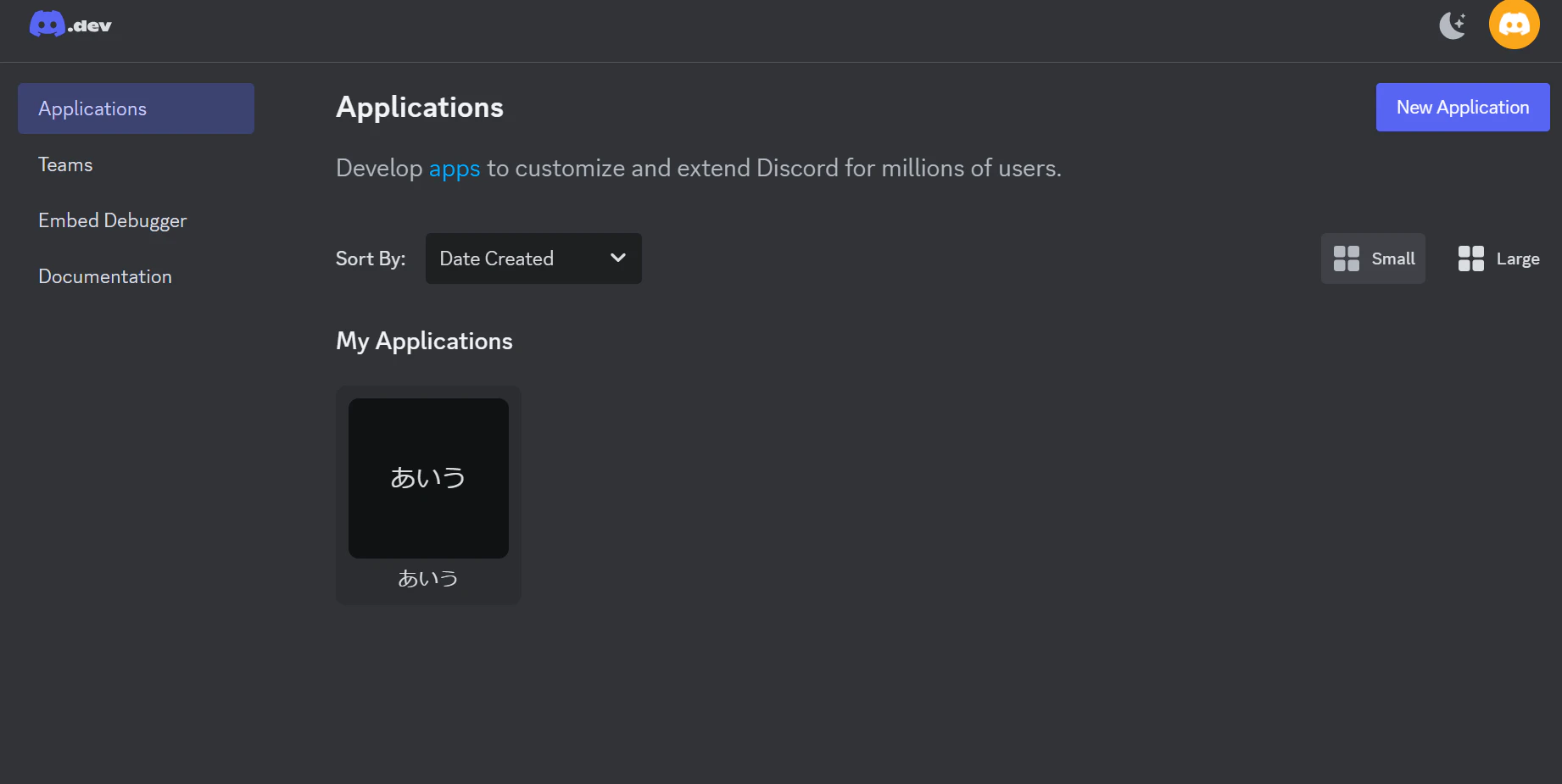1562x784 pixels.
Task: Open the あいう application thumbnail
Action: click(x=428, y=478)
